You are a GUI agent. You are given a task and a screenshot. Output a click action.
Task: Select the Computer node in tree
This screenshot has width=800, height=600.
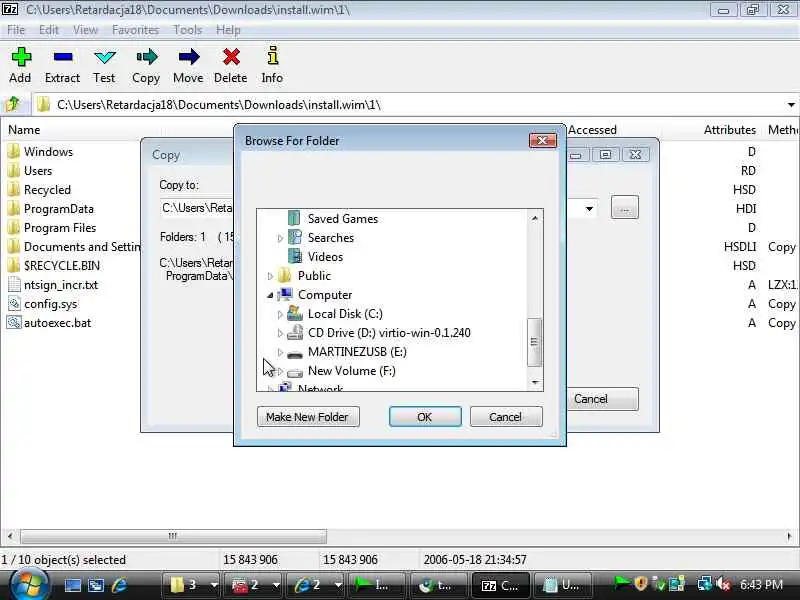tap(324, 295)
